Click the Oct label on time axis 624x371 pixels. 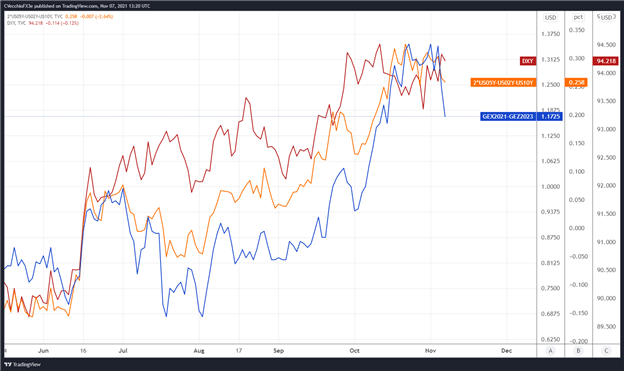[x=354, y=351]
